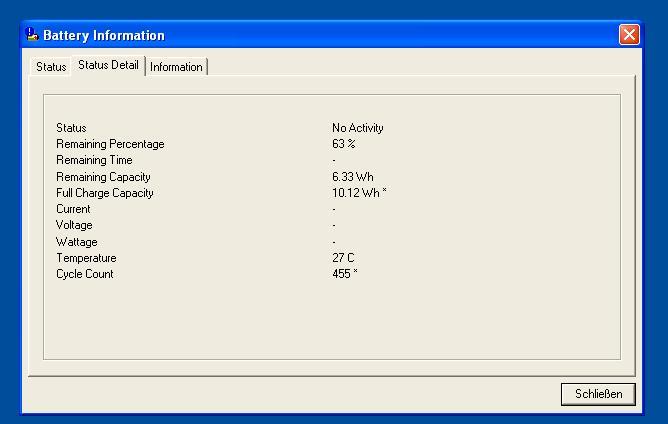
Task: Switch to the Status tab
Action: tap(51, 67)
